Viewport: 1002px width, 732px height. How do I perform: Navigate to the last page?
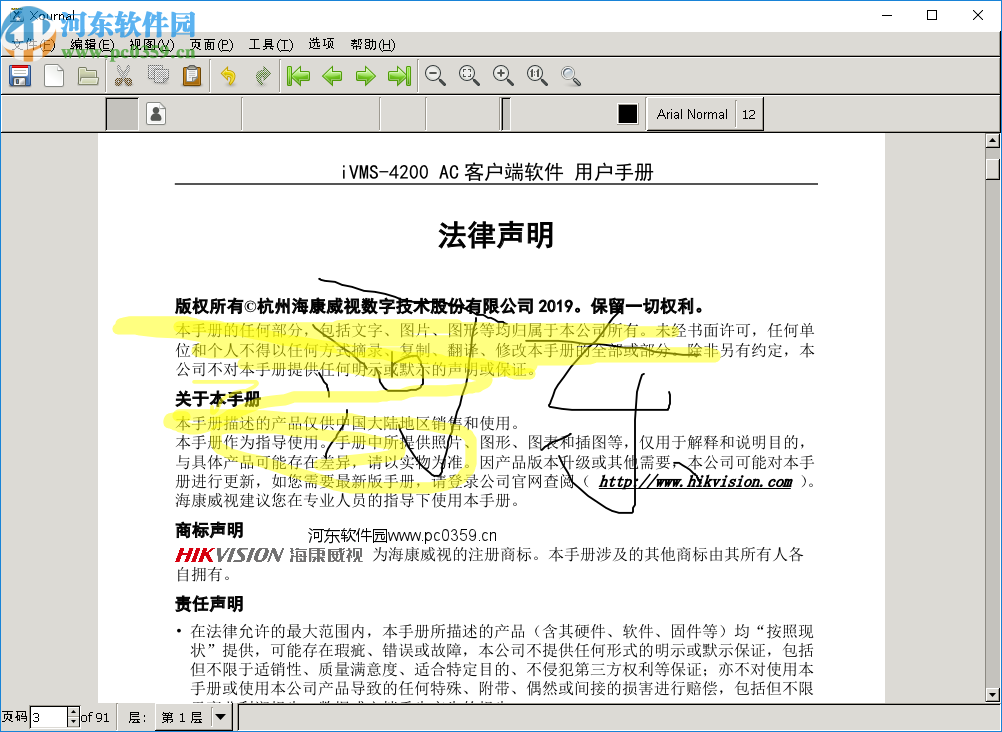coord(399,75)
